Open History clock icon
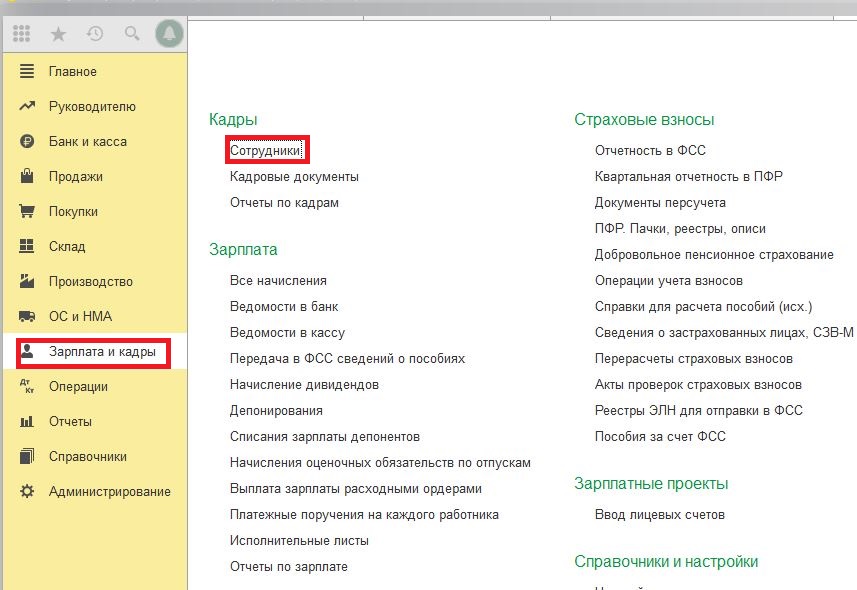 pos(95,34)
